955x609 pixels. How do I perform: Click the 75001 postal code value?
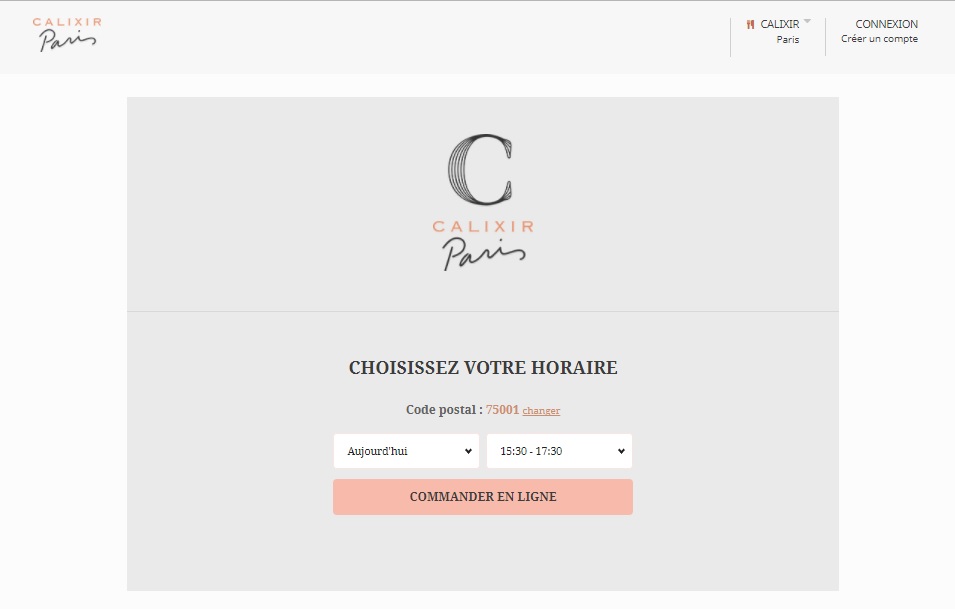(502, 410)
